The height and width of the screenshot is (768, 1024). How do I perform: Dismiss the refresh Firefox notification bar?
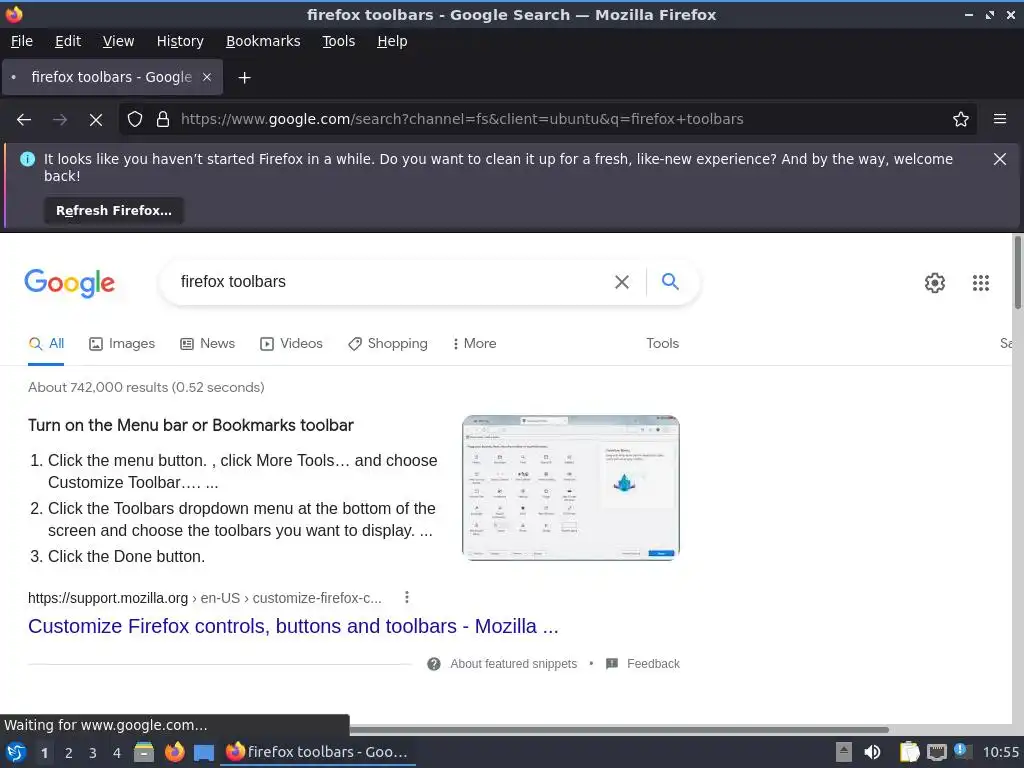tap(999, 159)
